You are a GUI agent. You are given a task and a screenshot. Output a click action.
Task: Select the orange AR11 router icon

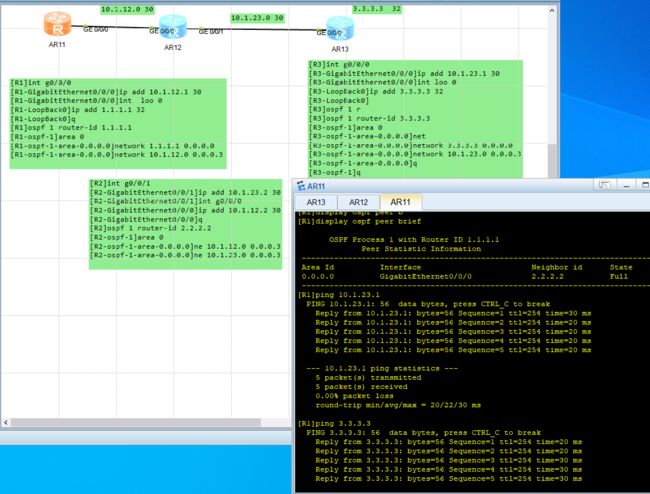(x=57, y=24)
